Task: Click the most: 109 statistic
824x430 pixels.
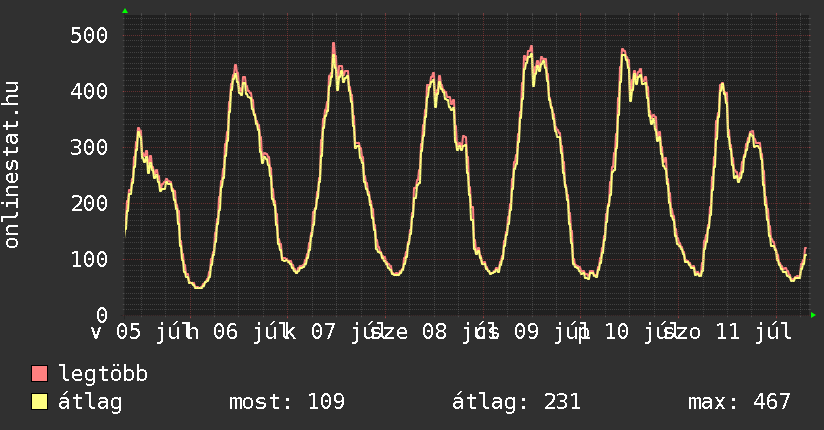Action: (x=287, y=402)
